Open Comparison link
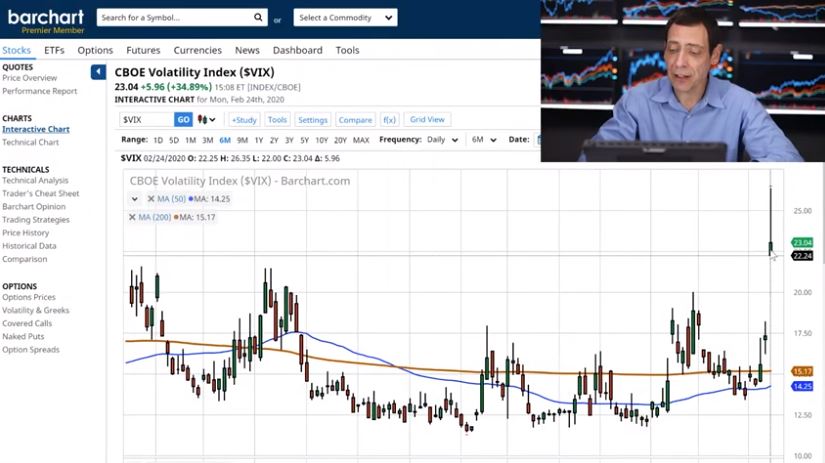Image resolution: width=825 pixels, height=463 pixels. tap(24, 259)
